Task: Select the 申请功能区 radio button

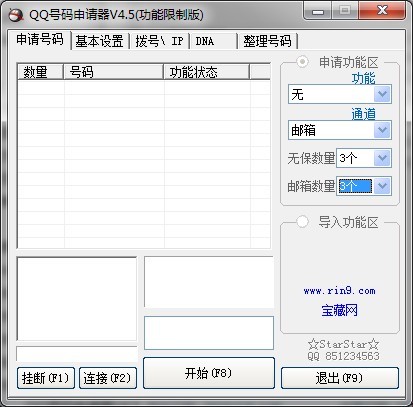Action: click(302, 62)
